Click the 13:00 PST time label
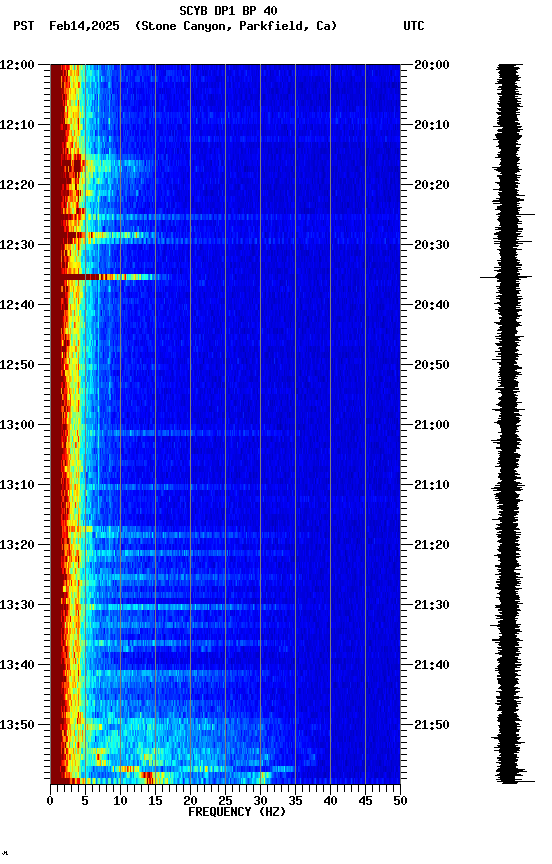The image size is (552, 864). (x=17, y=425)
